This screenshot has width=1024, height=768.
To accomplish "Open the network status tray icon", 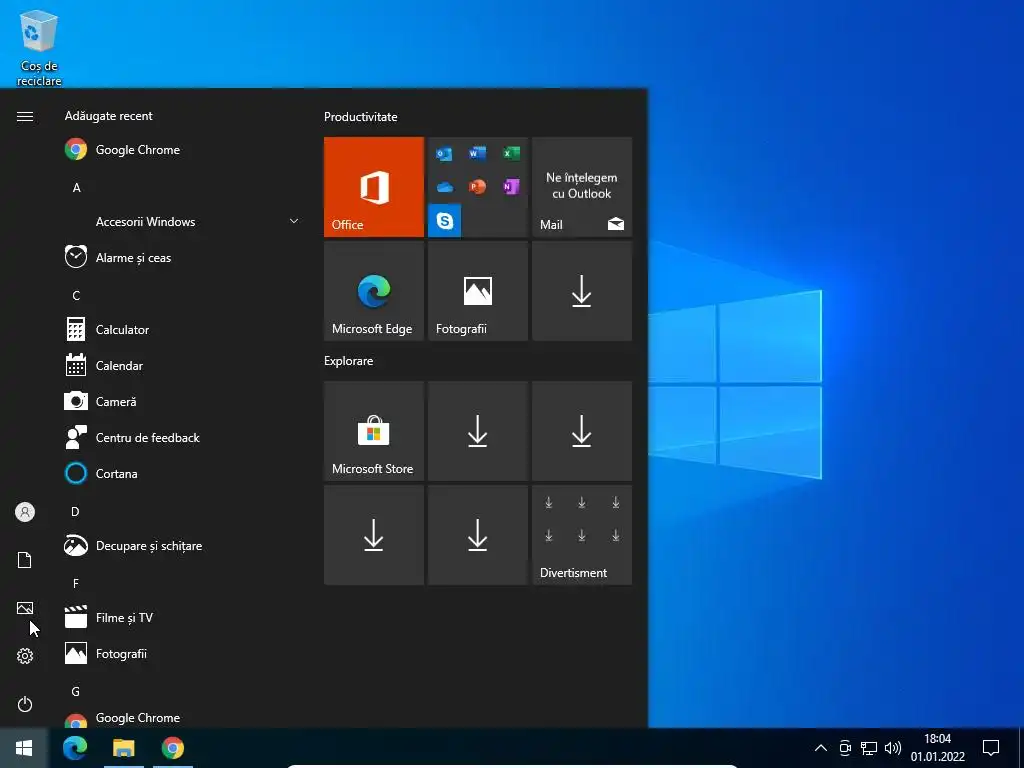I will [x=869, y=748].
